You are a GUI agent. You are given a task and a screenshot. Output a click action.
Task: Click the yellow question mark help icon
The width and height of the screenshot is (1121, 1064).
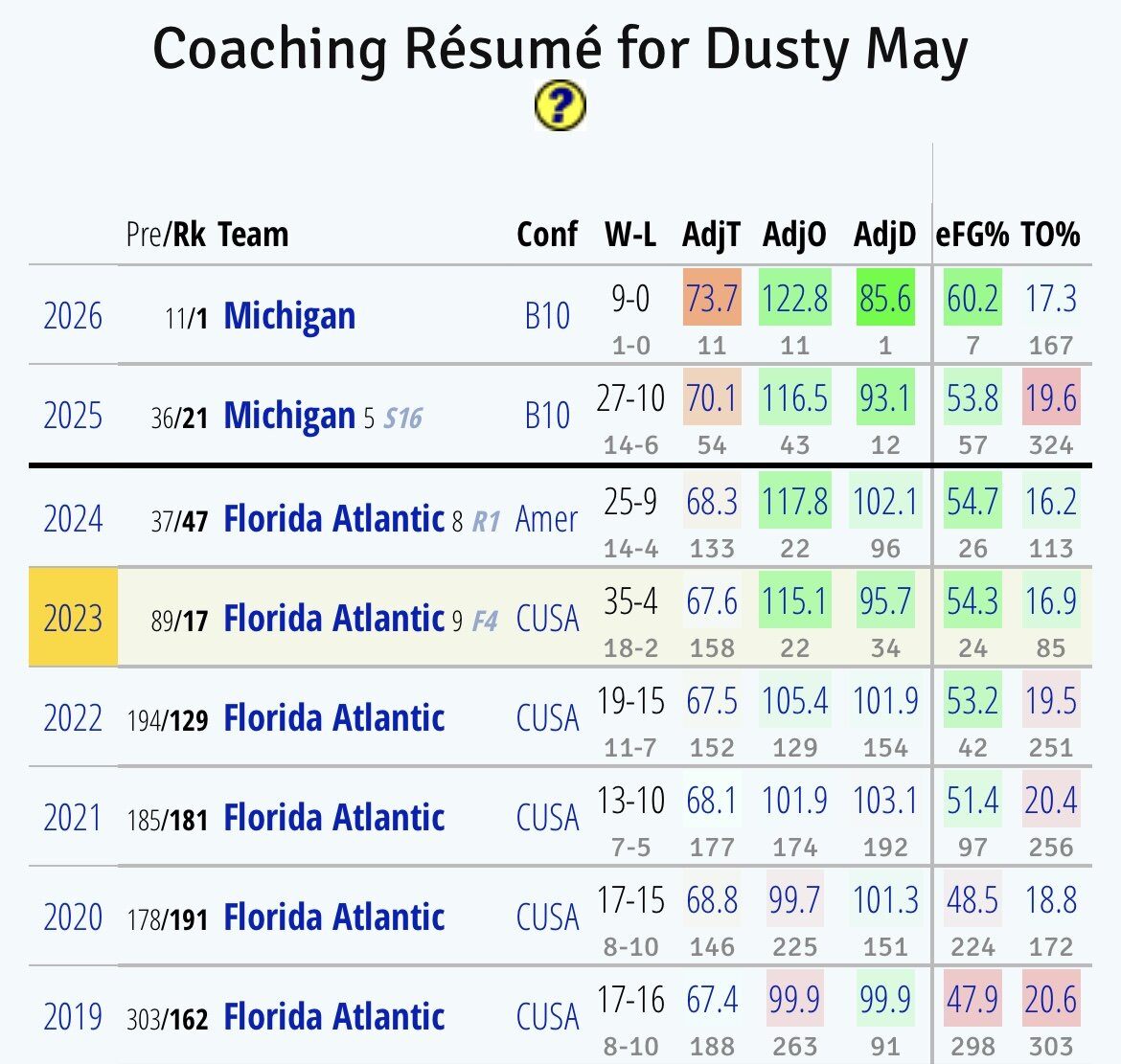[x=560, y=105]
